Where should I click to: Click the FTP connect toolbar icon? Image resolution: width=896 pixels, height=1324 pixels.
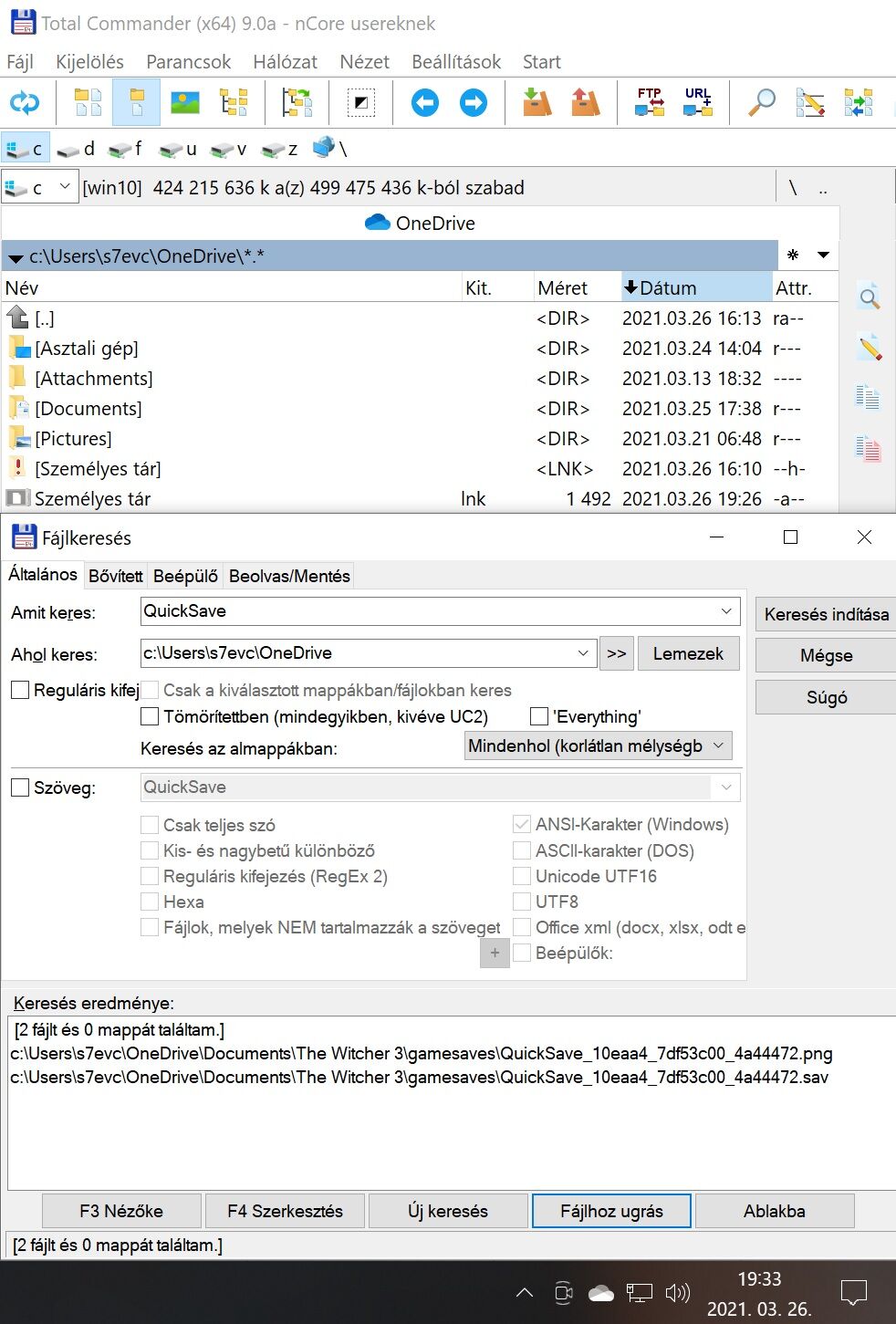[x=650, y=102]
